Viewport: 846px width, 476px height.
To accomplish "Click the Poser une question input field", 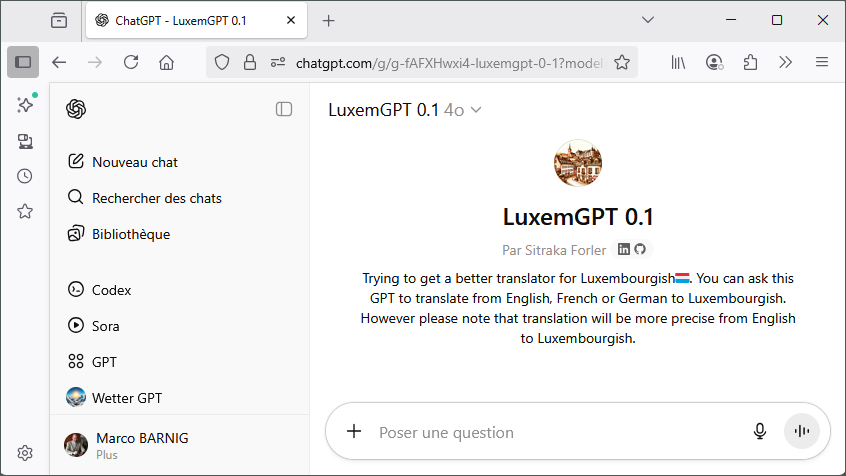I will pos(550,432).
